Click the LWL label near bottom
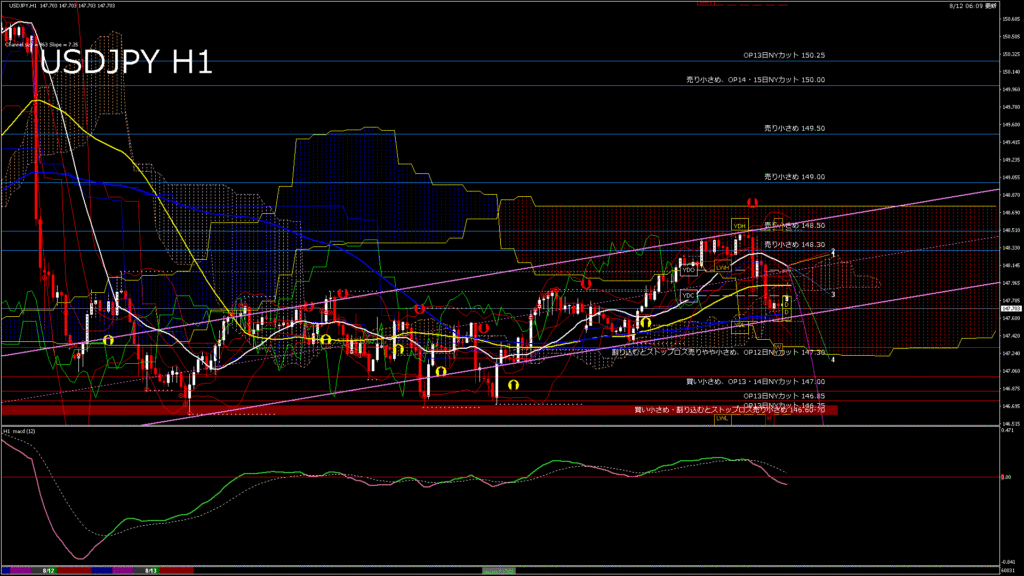1024x576 pixels. pos(721,418)
